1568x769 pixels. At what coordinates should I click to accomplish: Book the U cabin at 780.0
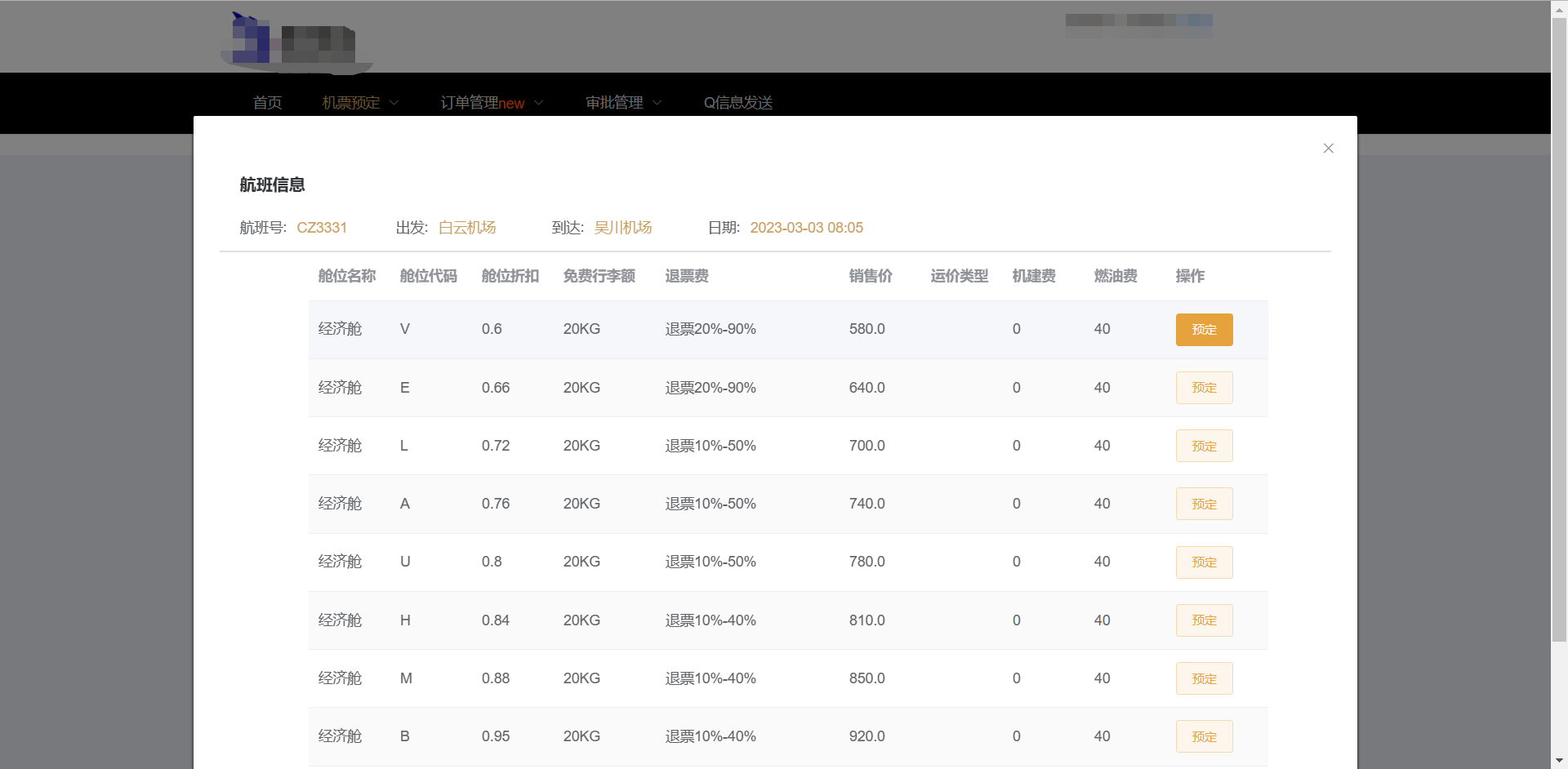[1204, 562]
